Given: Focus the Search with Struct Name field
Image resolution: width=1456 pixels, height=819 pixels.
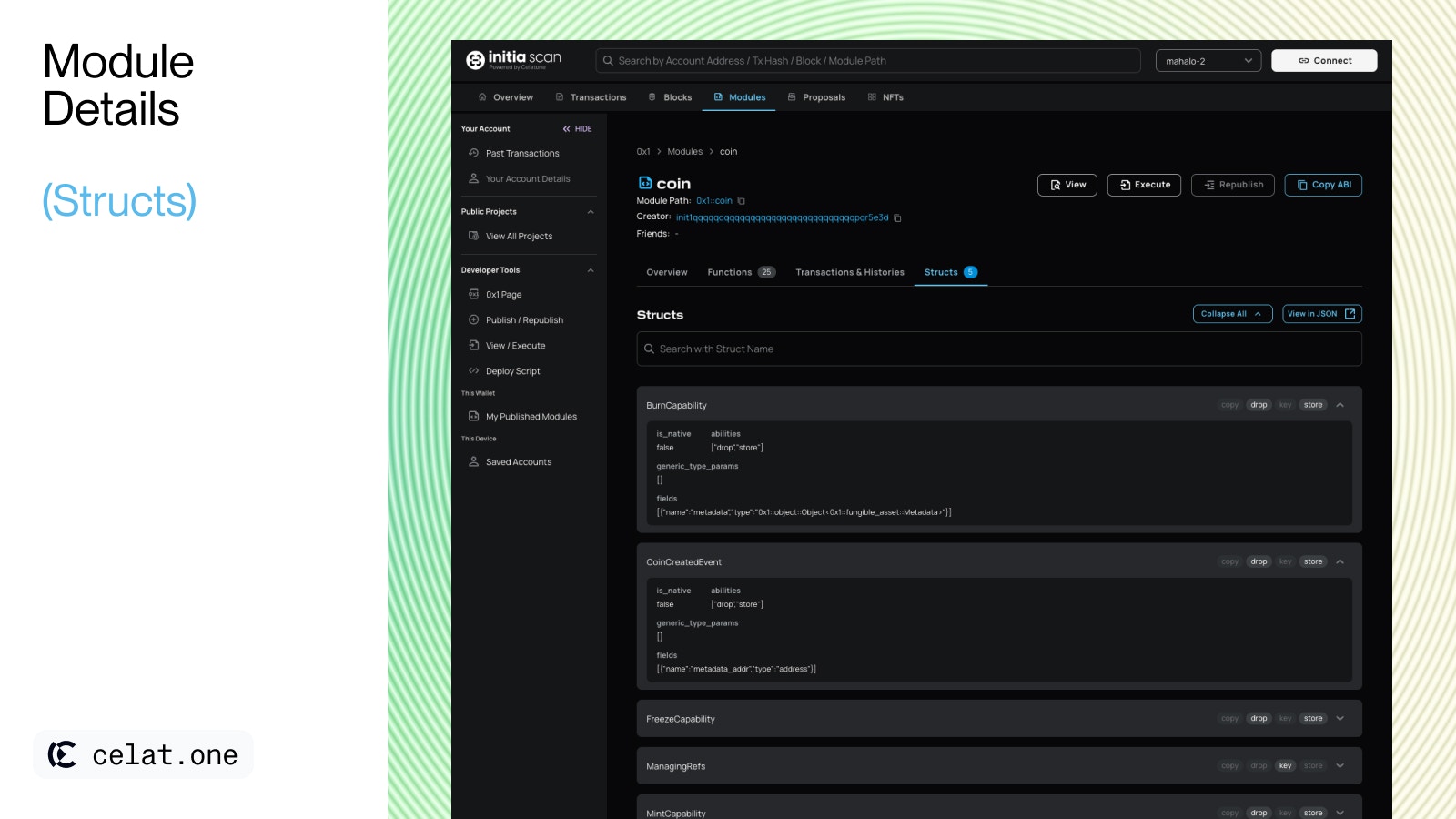Looking at the screenshot, I should coord(998,349).
